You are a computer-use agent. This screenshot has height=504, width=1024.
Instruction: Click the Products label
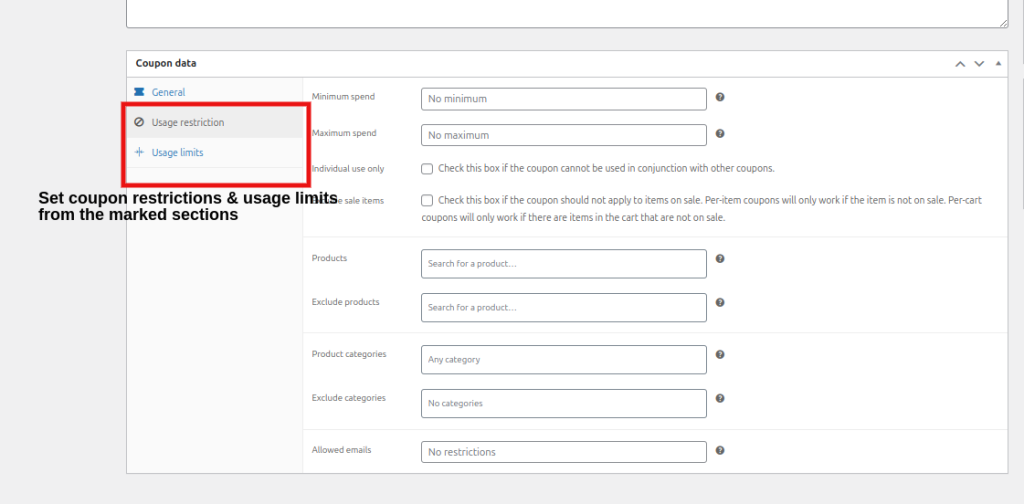click(x=330, y=258)
